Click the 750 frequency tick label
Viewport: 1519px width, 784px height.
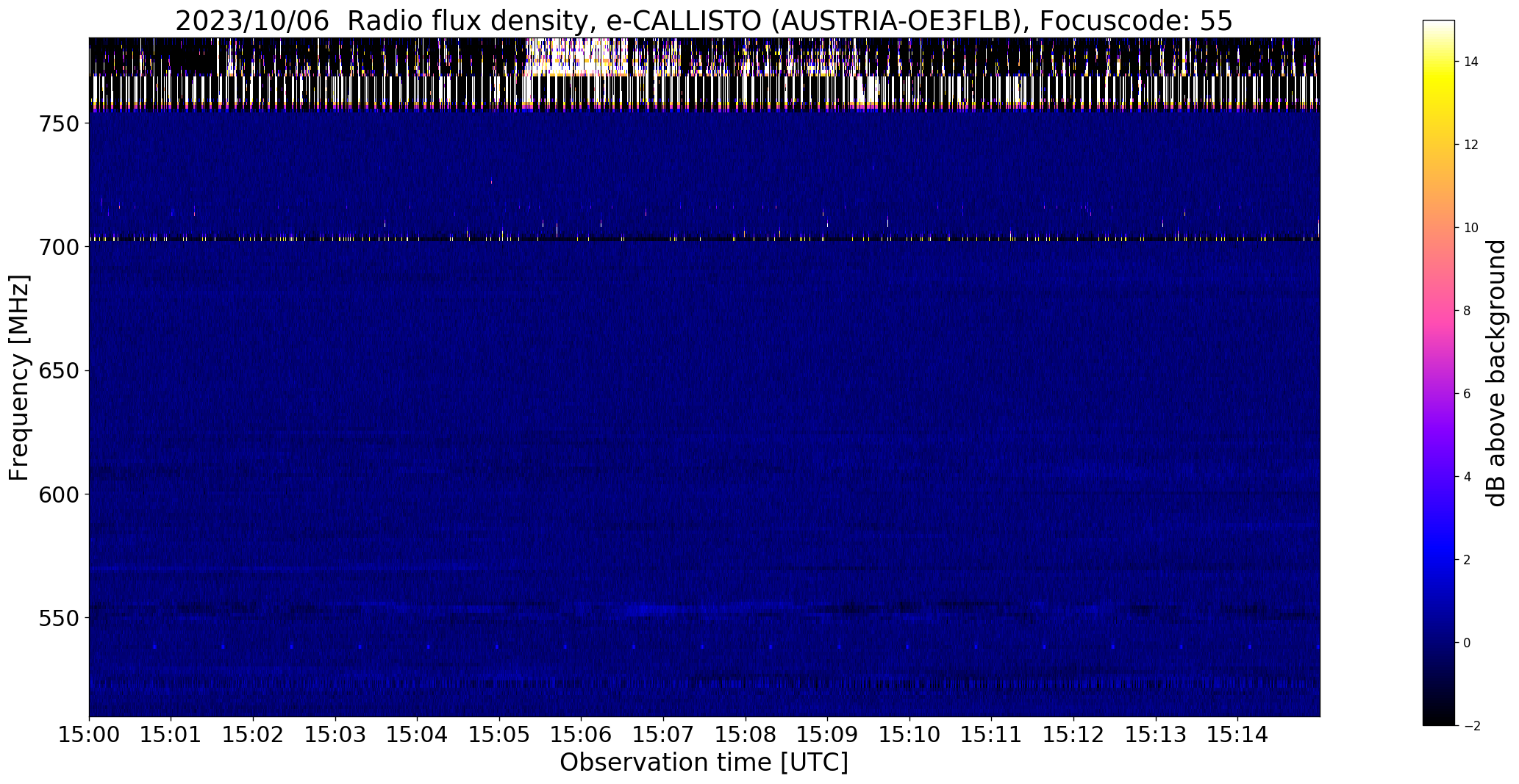(x=60, y=124)
